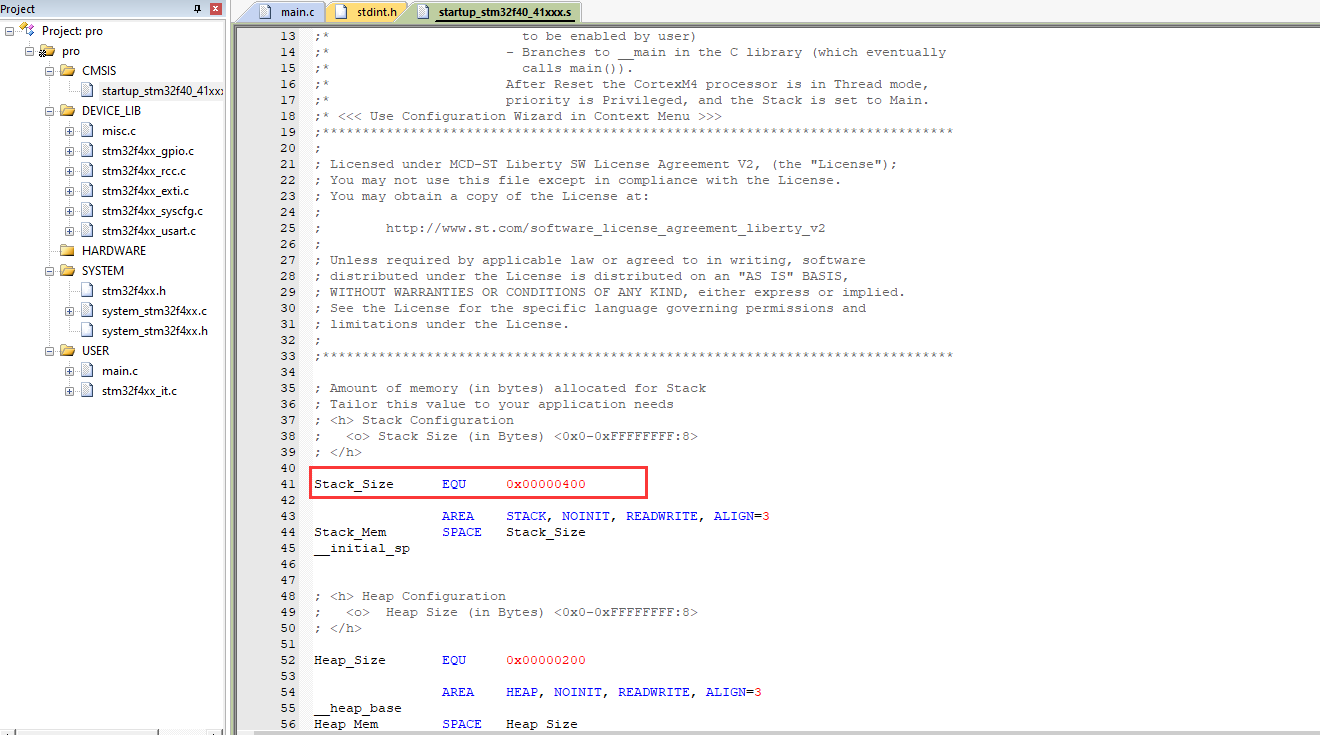Screen dimensions: 1320x735
Task: Click the stm32f4xx_gpio.c file icon
Action: [87, 151]
